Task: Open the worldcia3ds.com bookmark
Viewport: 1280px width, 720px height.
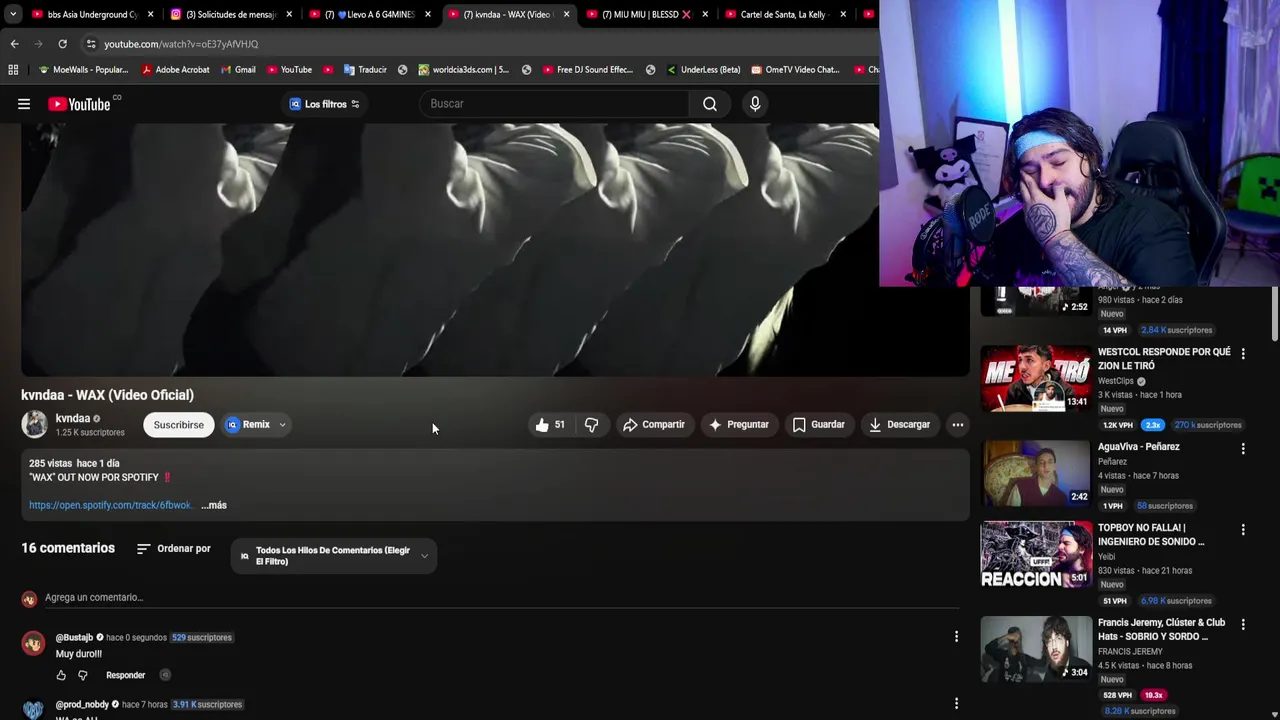Action: (x=464, y=70)
